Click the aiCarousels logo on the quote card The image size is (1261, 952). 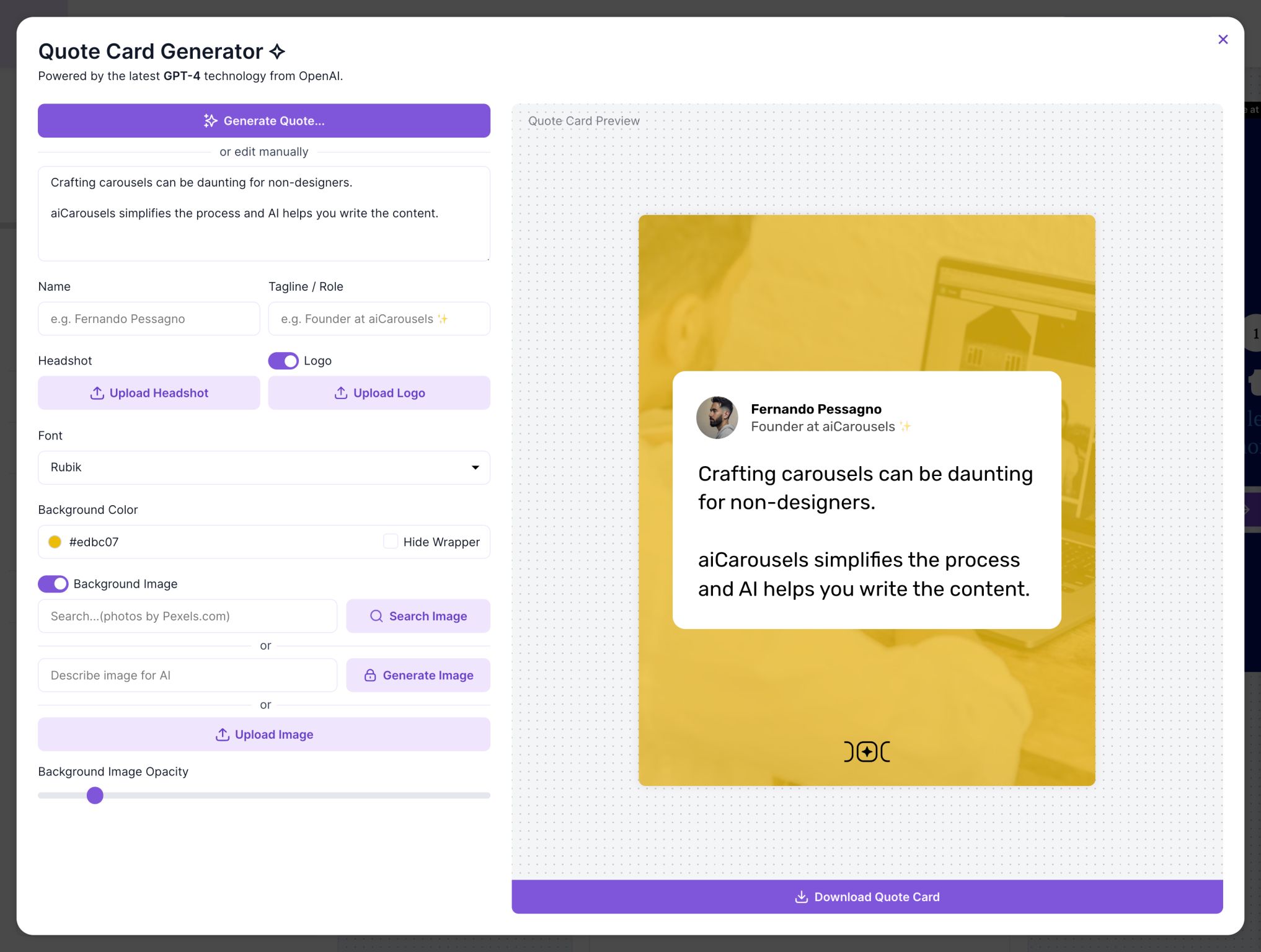867,751
